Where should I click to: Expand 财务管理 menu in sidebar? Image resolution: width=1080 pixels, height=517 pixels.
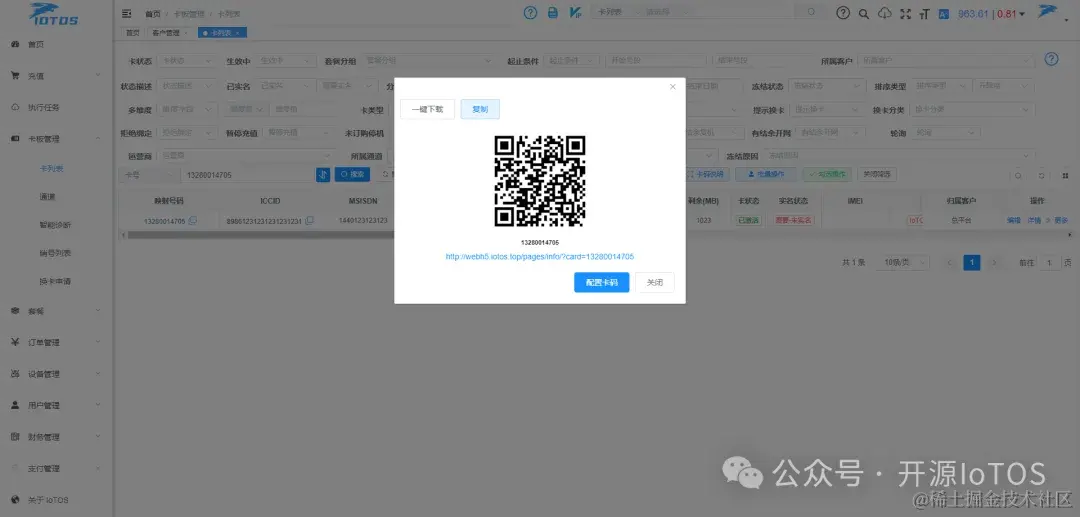[56, 437]
